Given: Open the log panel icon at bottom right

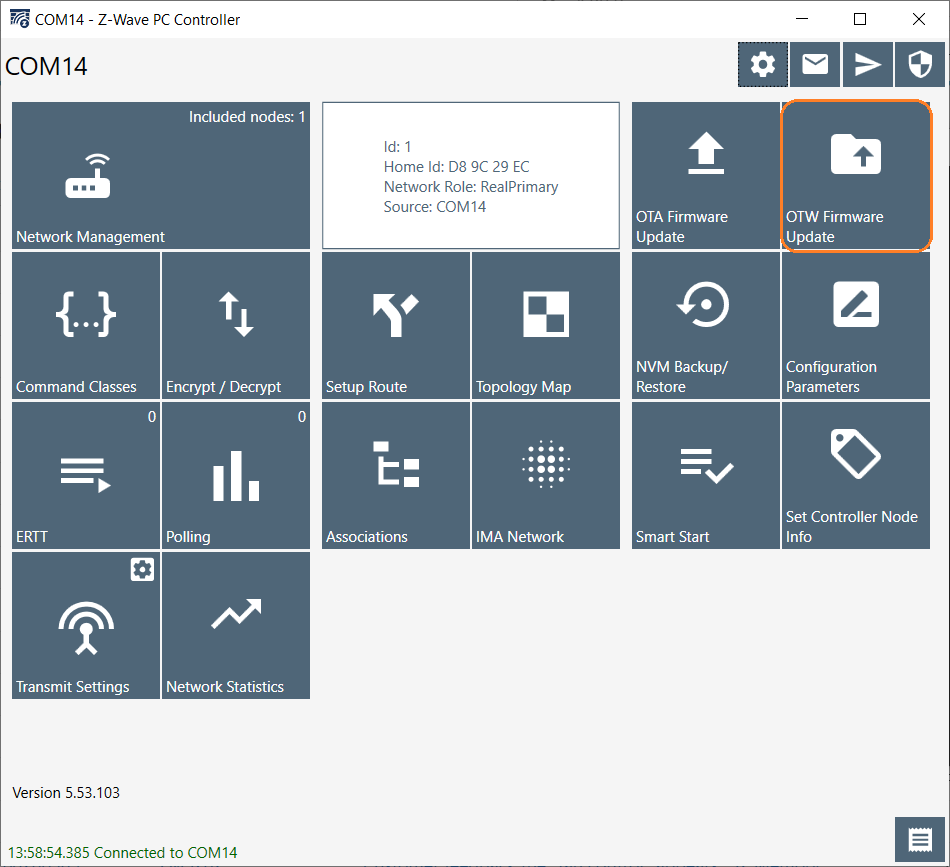Looking at the screenshot, I should (920, 840).
